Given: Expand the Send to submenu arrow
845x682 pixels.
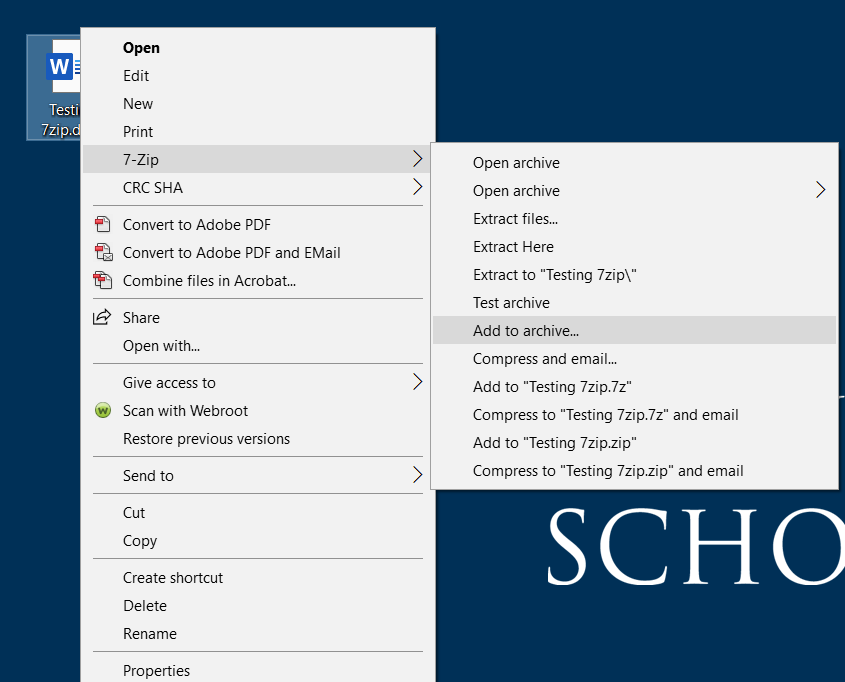Looking at the screenshot, I should click(418, 475).
